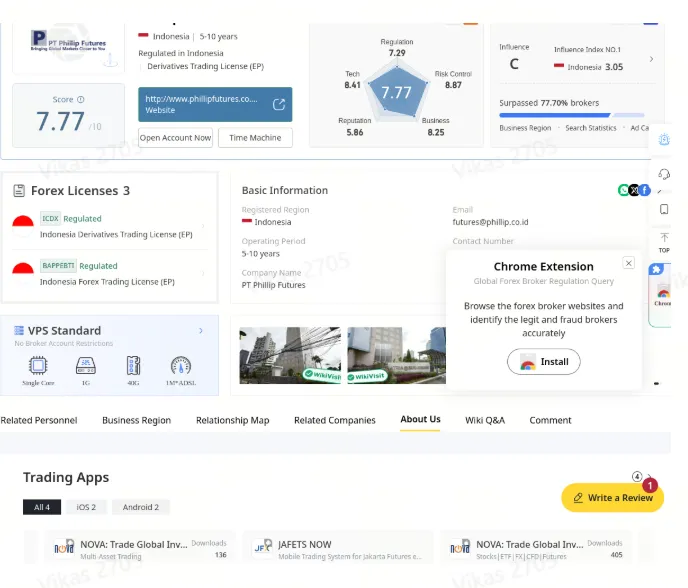Filter trading apps by All 4
Image resolution: width=688 pixels, height=588 pixels.
pyautogui.click(x=42, y=507)
